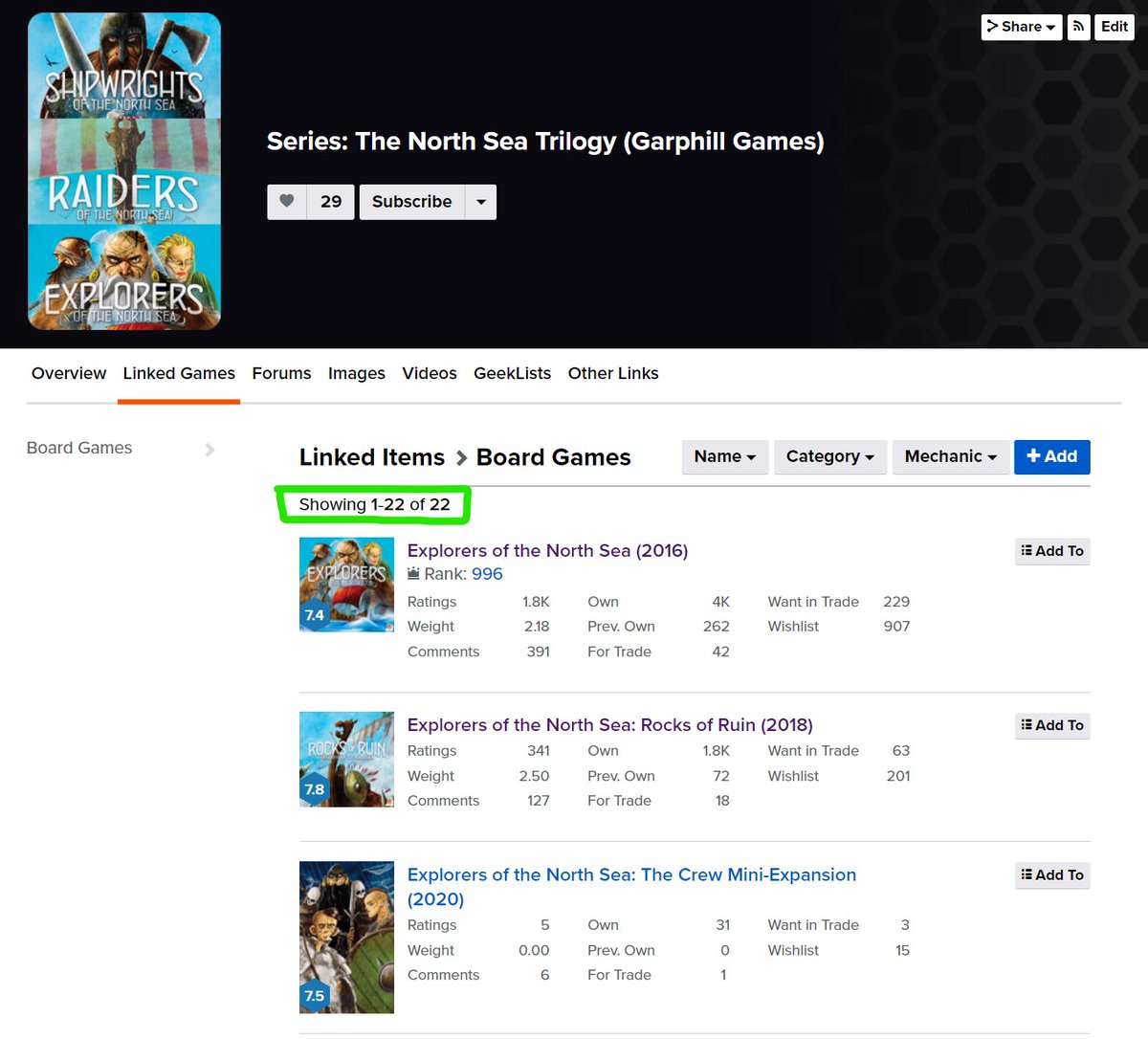The height and width of the screenshot is (1039, 1148).
Task: Click the 4K own value
Action: [x=720, y=602]
